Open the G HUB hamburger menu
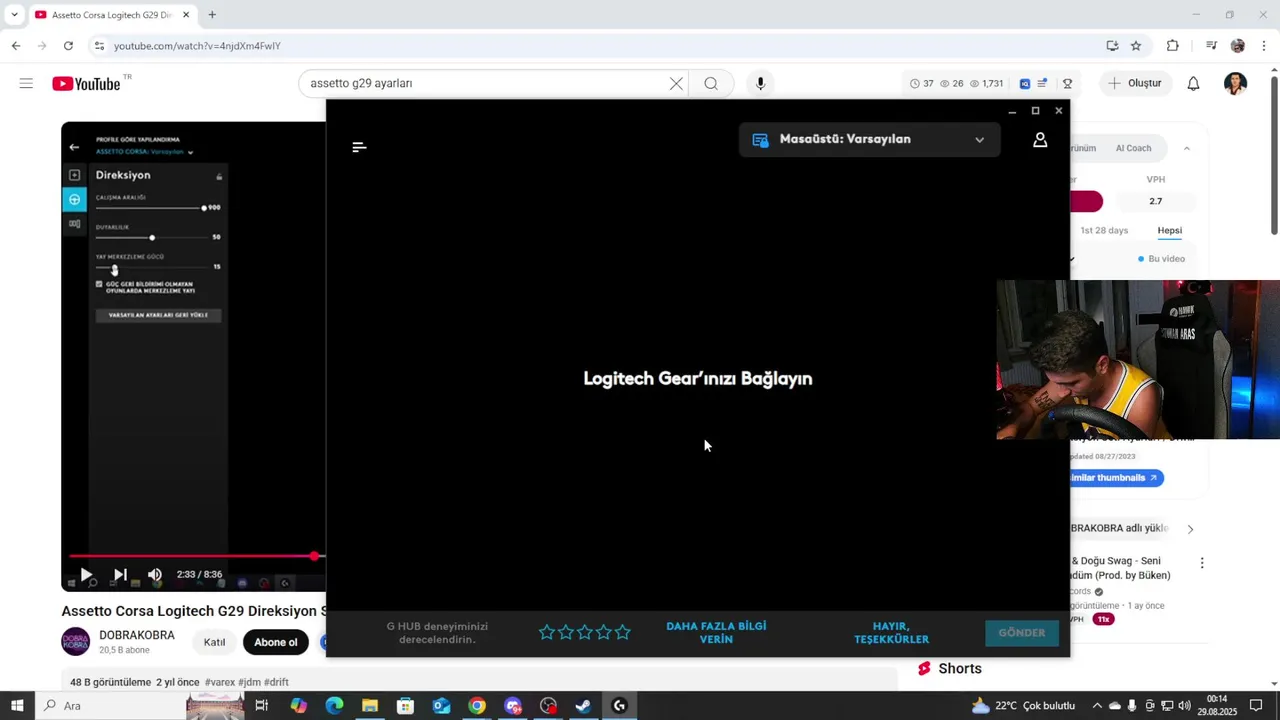 click(x=360, y=147)
